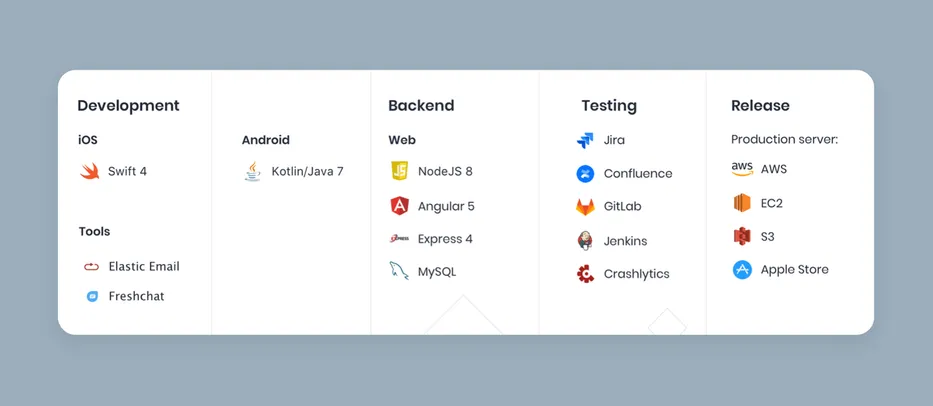Click the Swift 4 bird icon
Viewport: 933px width, 406px height.
90,172
